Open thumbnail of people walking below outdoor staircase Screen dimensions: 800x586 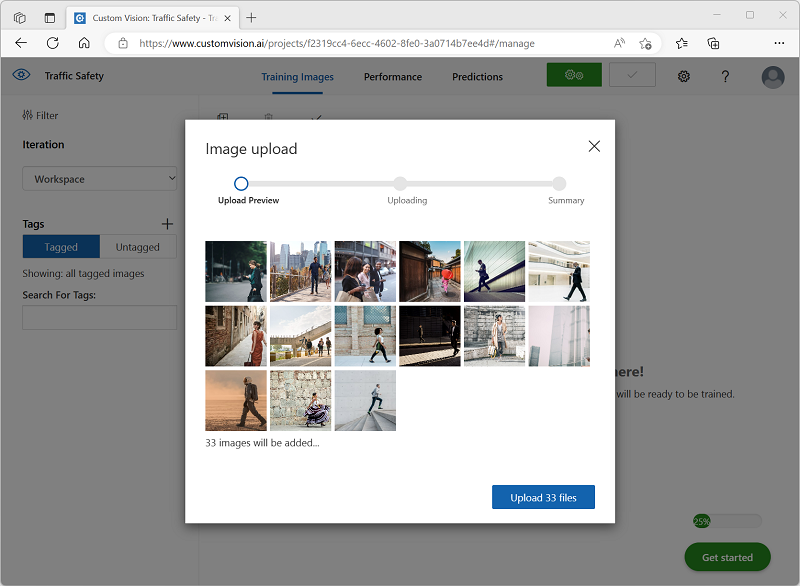[301, 336]
